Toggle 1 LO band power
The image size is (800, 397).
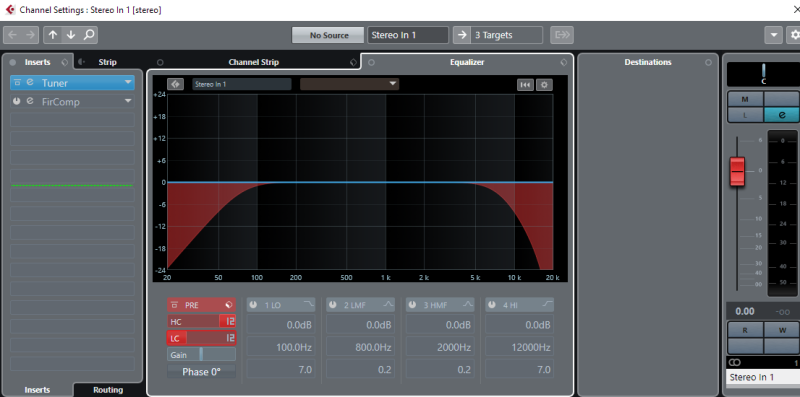254,305
